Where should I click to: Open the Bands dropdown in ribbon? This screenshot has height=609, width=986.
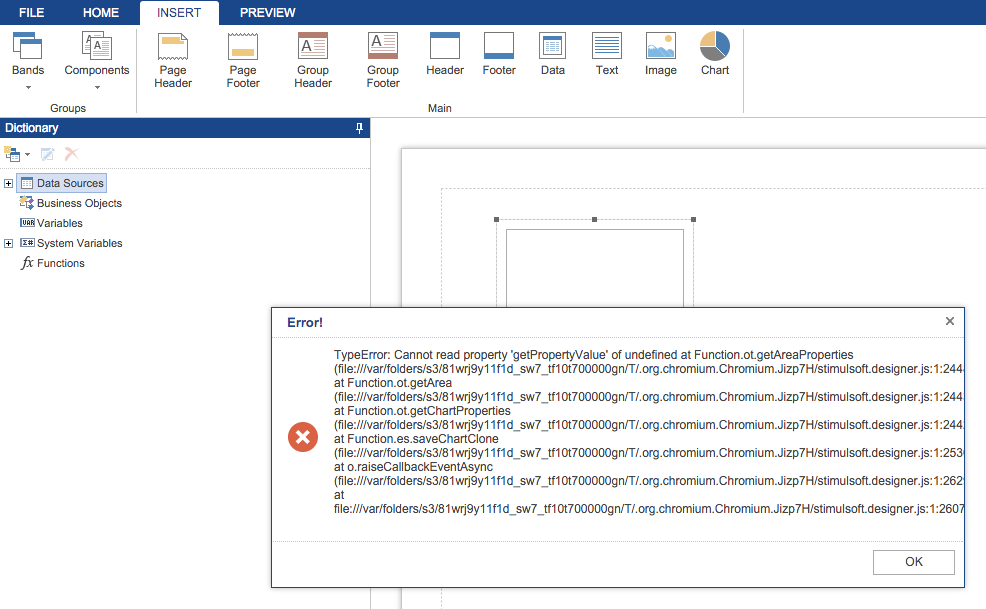28,61
